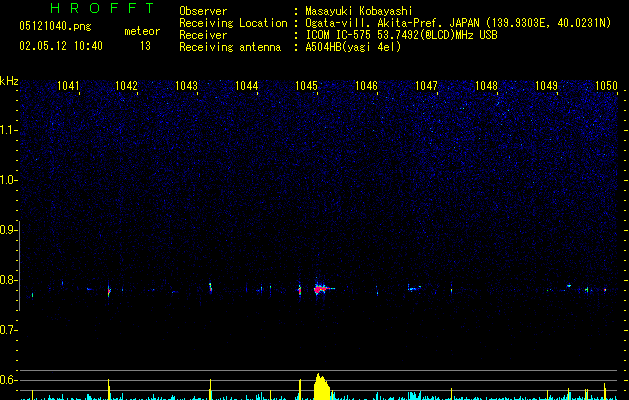Click the Receiving Location field label
This screenshot has height=400, width=629.
[233, 23]
